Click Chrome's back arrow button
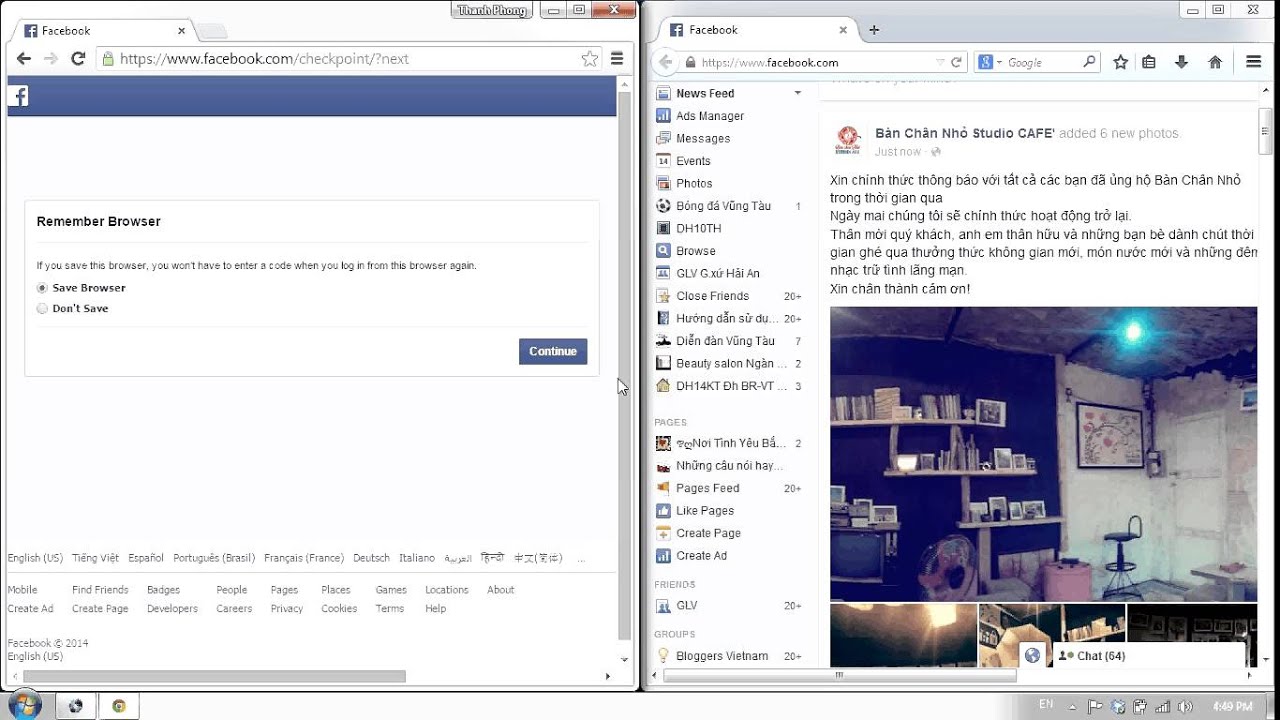The height and width of the screenshot is (720, 1280). click(24, 59)
